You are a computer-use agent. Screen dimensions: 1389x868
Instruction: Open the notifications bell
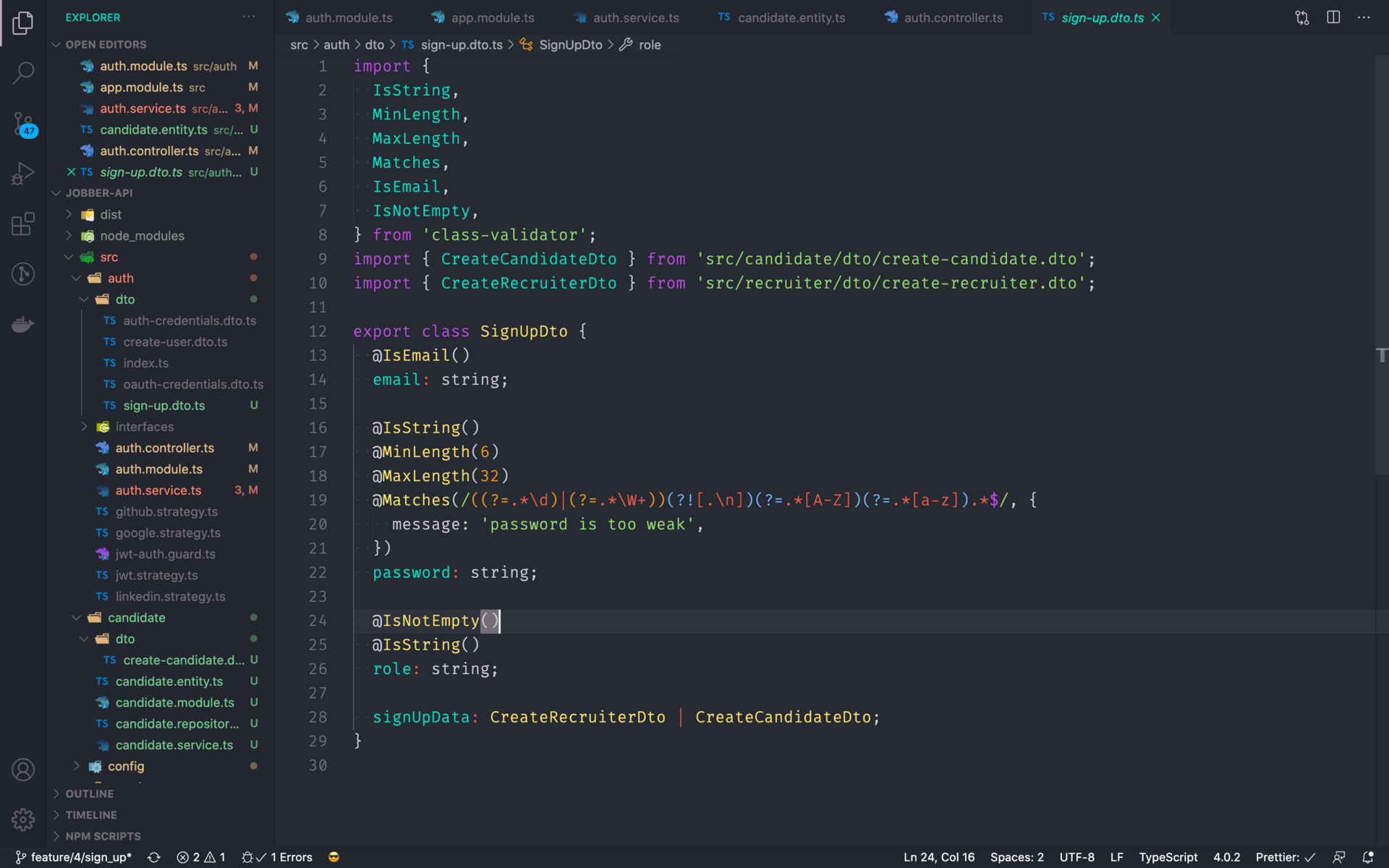click(x=1368, y=857)
